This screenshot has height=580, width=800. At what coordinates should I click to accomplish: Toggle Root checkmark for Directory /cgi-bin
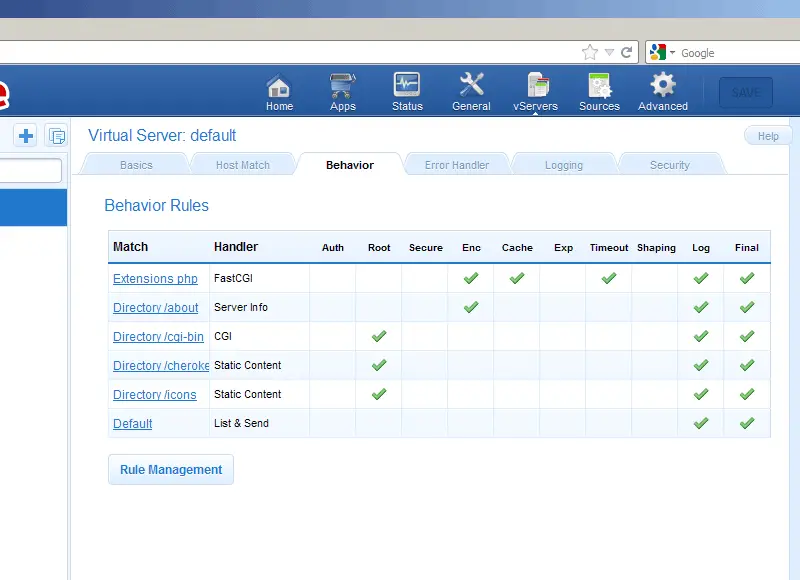379,337
